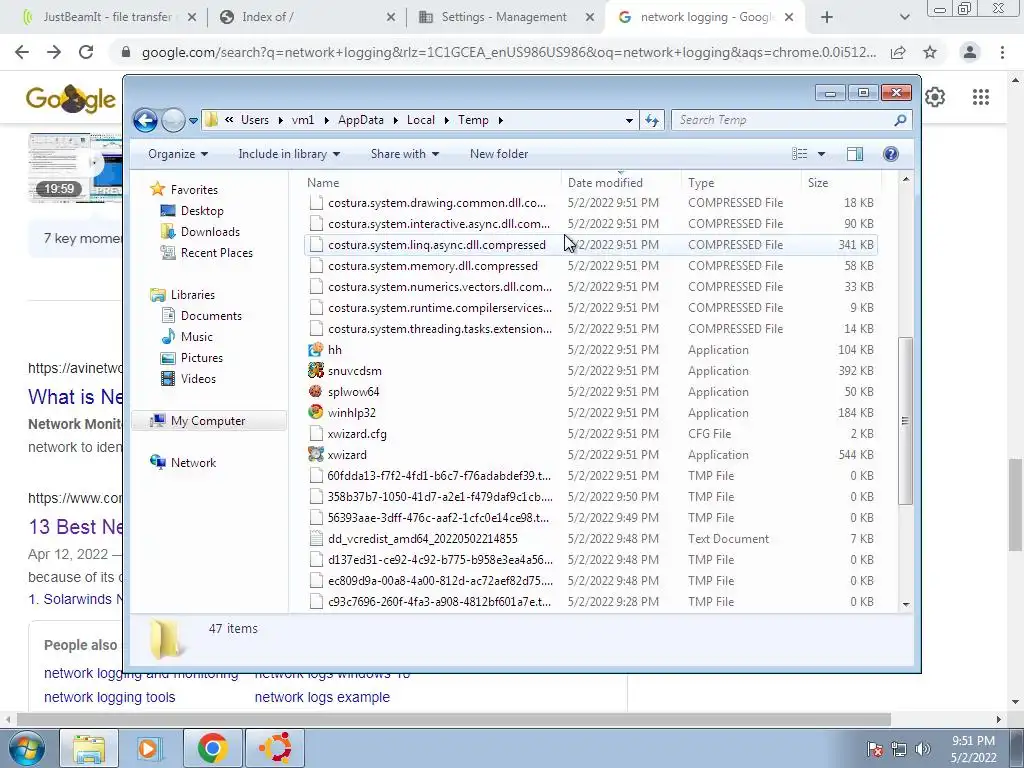
Task: Expand the more view options arrow
Action: coord(822,154)
